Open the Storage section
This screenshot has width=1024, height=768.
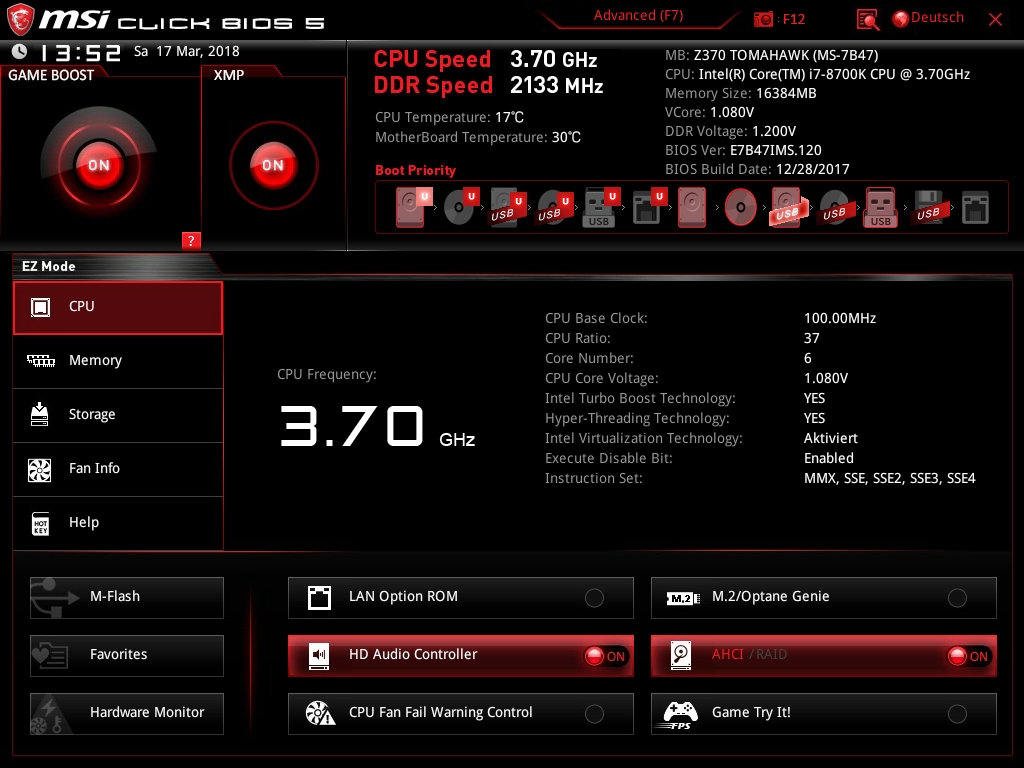118,415
